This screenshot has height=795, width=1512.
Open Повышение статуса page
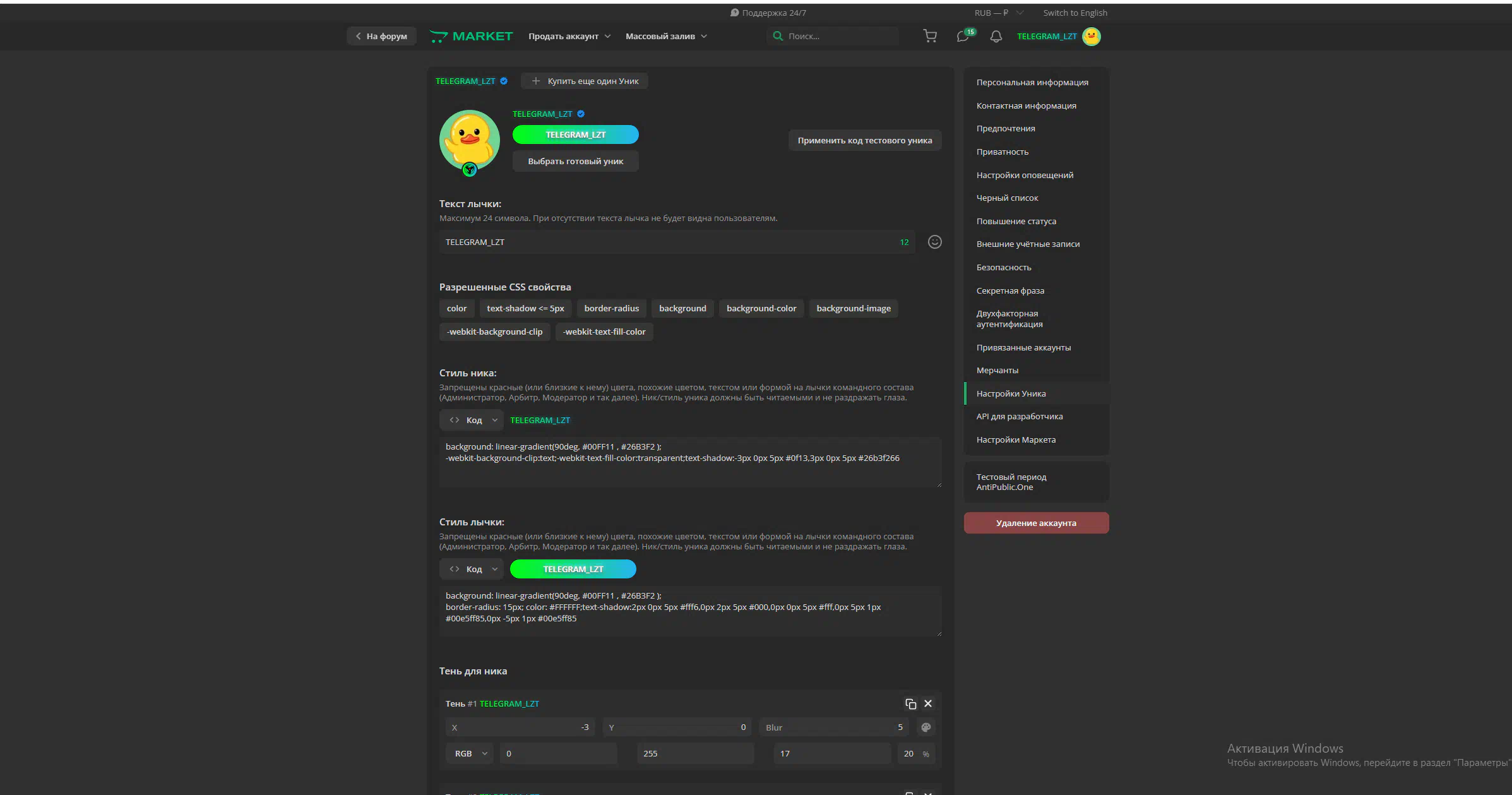pyautogui.click(x=1037, y=221)
